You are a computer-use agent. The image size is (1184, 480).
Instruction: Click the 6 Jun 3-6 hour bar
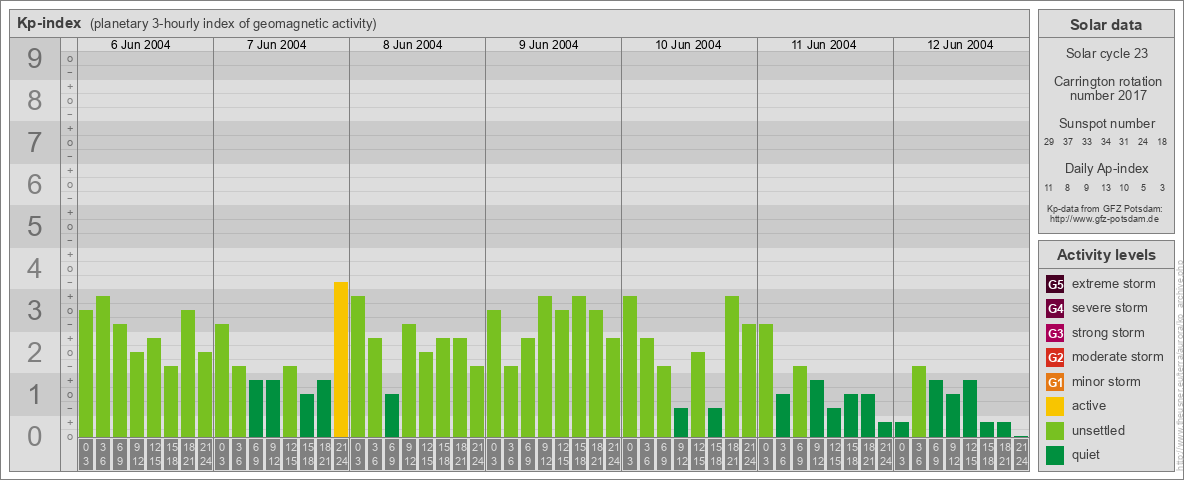coord(103,367)
